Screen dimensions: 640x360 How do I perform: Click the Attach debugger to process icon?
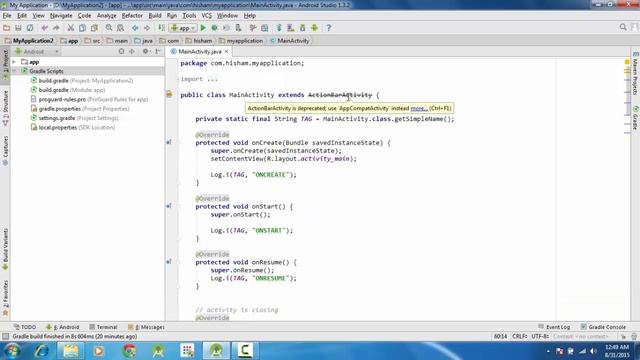click(238, 28)
